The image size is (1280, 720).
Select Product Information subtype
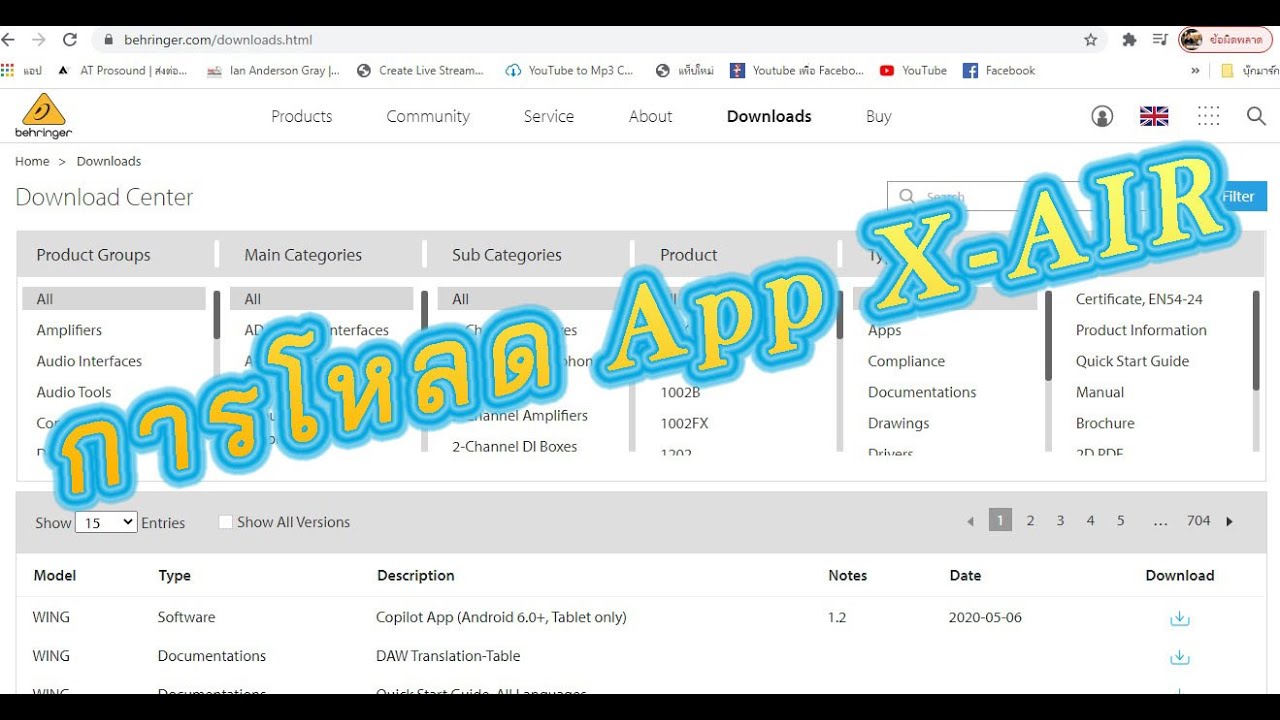pyautogui.click(x=1141, y=330)
